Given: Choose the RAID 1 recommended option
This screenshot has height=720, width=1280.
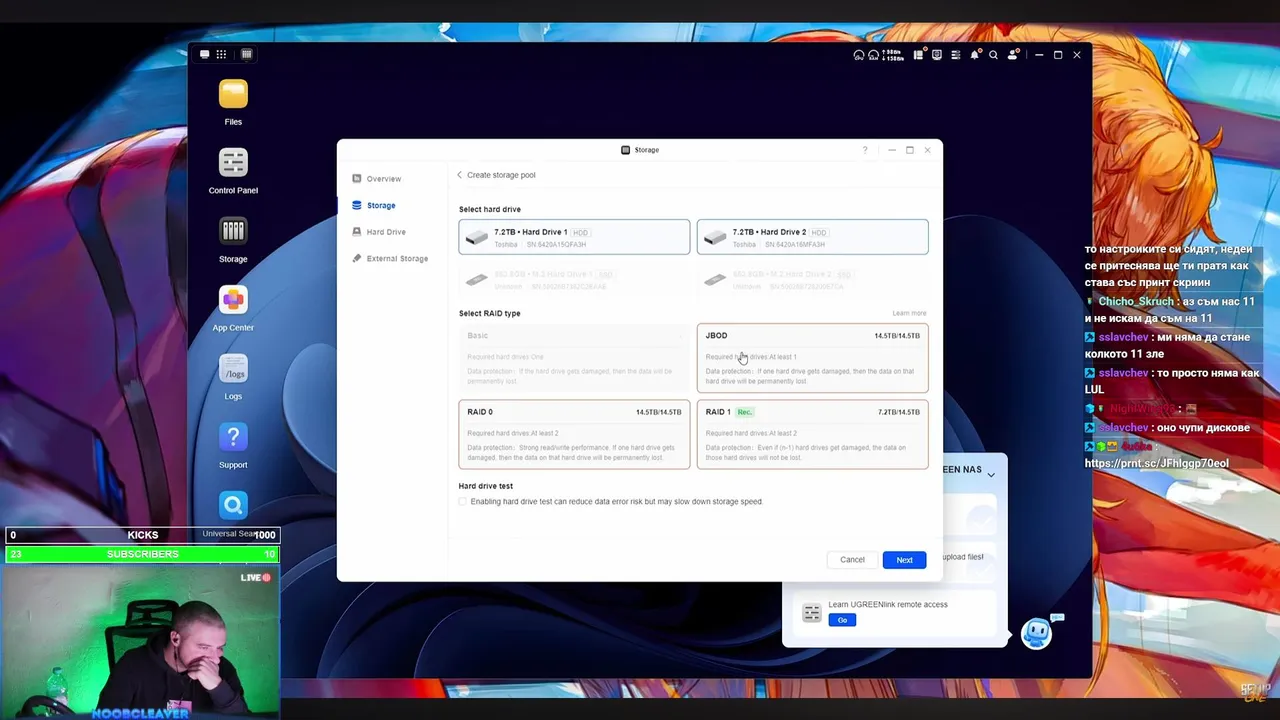Looking at the screenshot, I should click(x=812, y=434).
